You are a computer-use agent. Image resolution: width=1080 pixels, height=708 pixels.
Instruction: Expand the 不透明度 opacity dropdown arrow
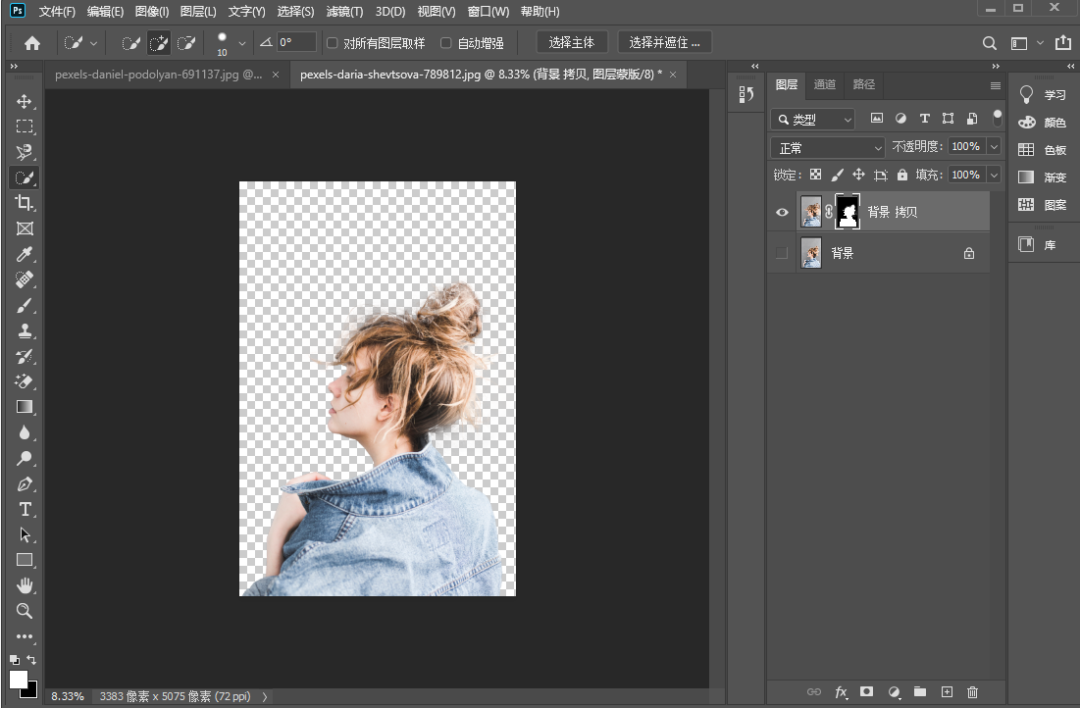pyautogui.click(x=994, y=146)
